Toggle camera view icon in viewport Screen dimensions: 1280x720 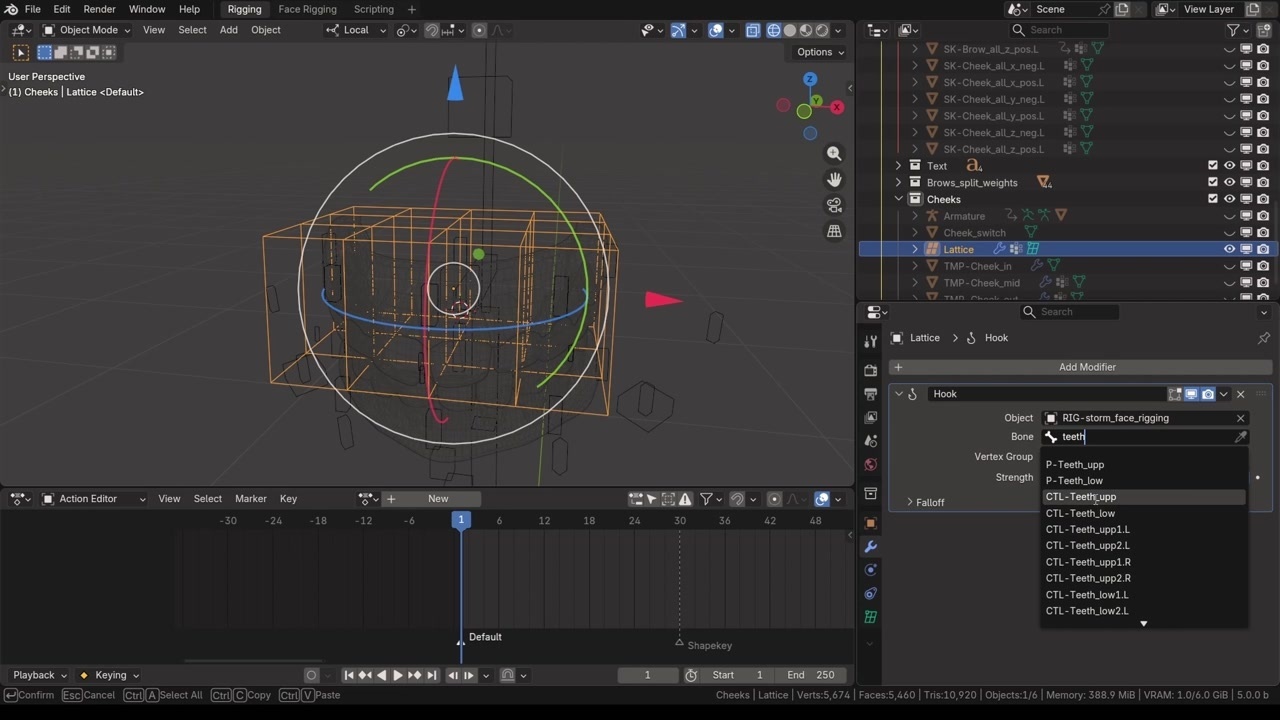[834, 205]
